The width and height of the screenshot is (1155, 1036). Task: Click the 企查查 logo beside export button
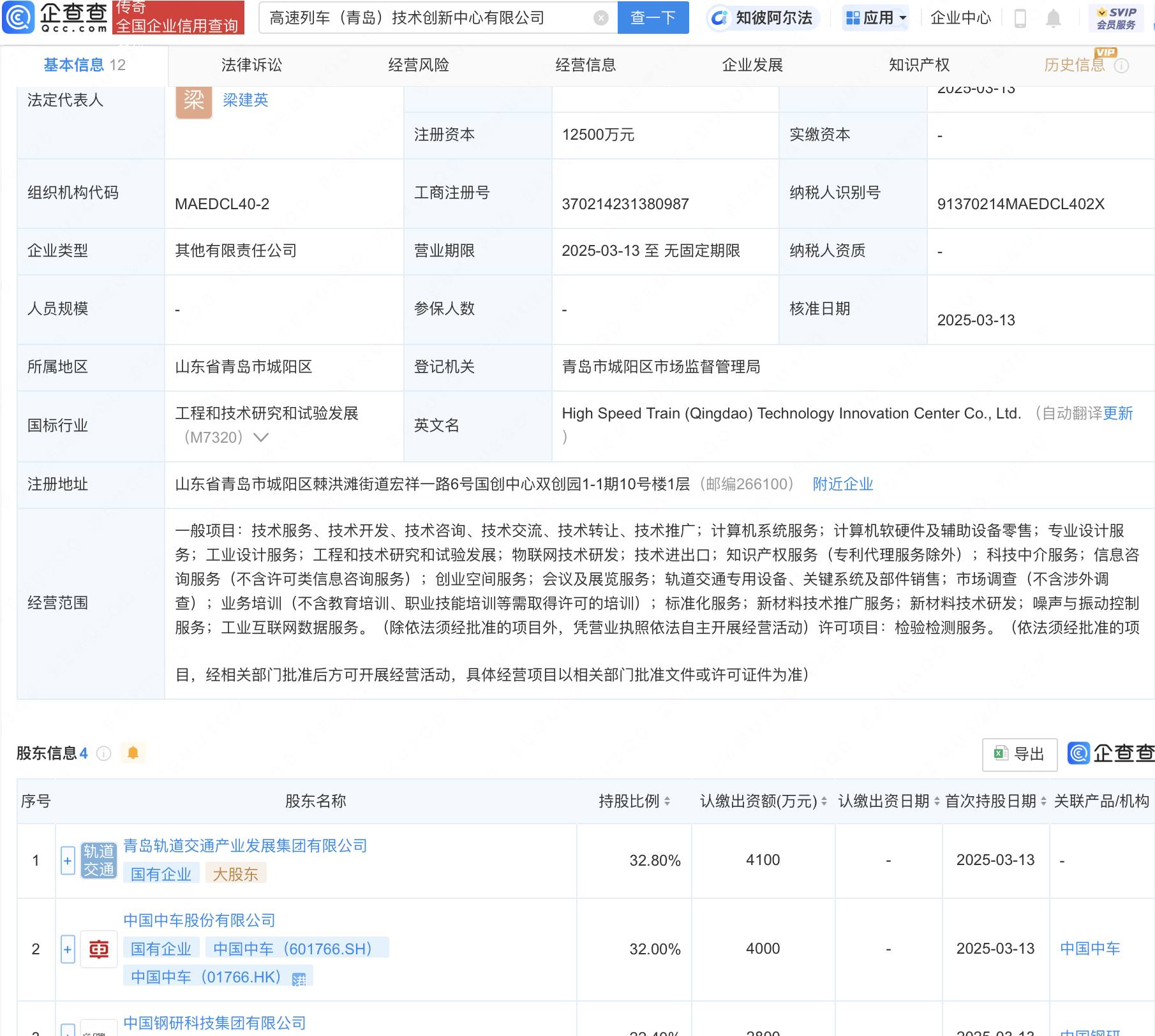pyautogui.click(x=1111, y=753)
